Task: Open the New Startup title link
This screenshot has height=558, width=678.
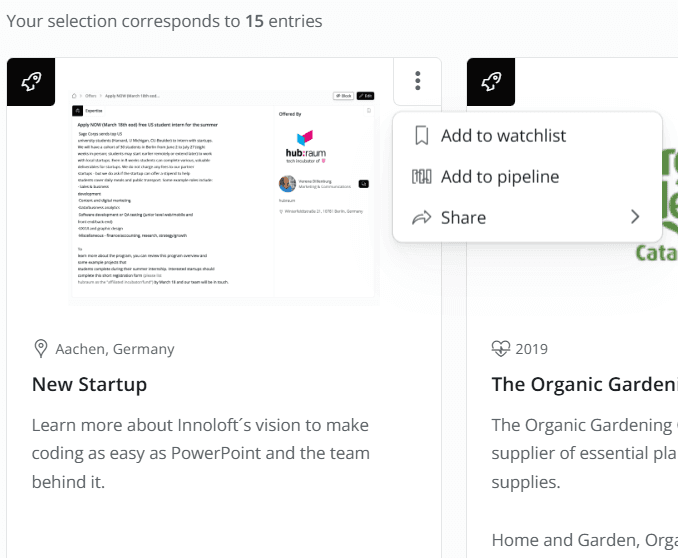Action: click(89, 384)
